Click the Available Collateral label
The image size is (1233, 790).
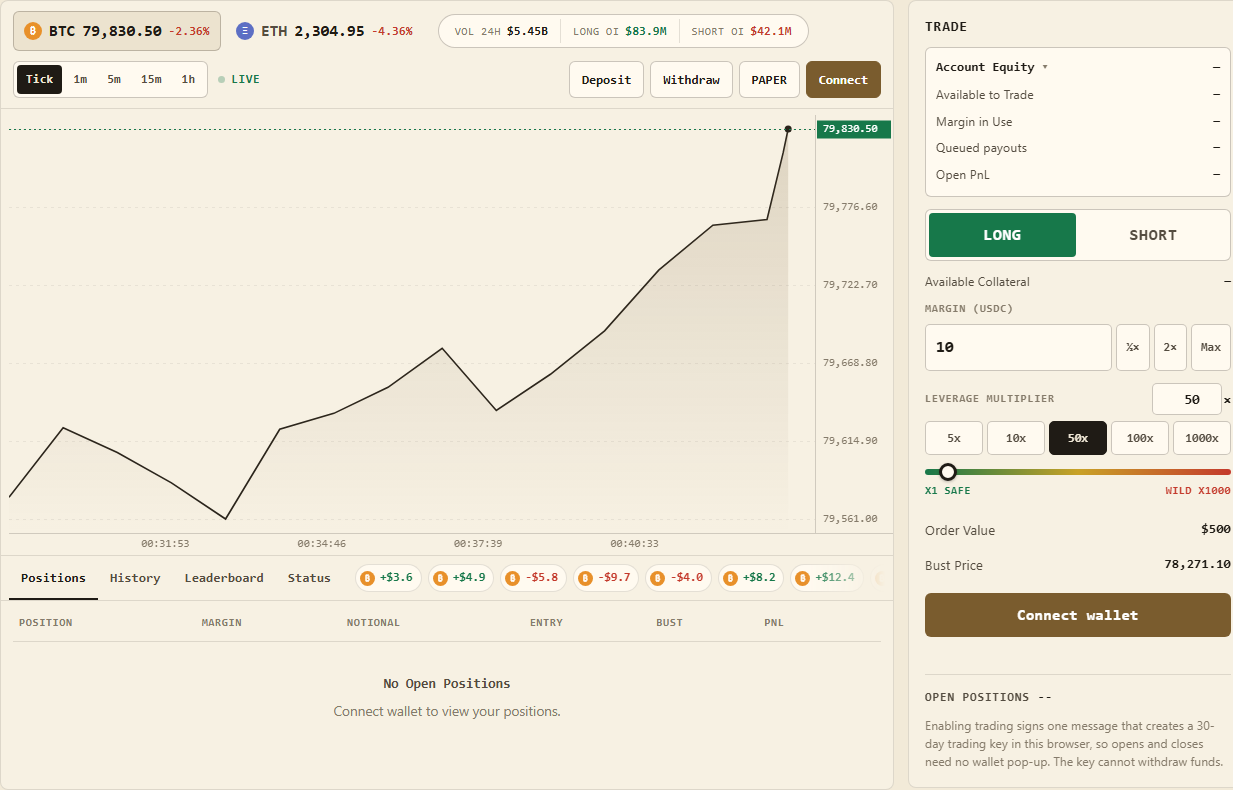(x=977, y=282)
